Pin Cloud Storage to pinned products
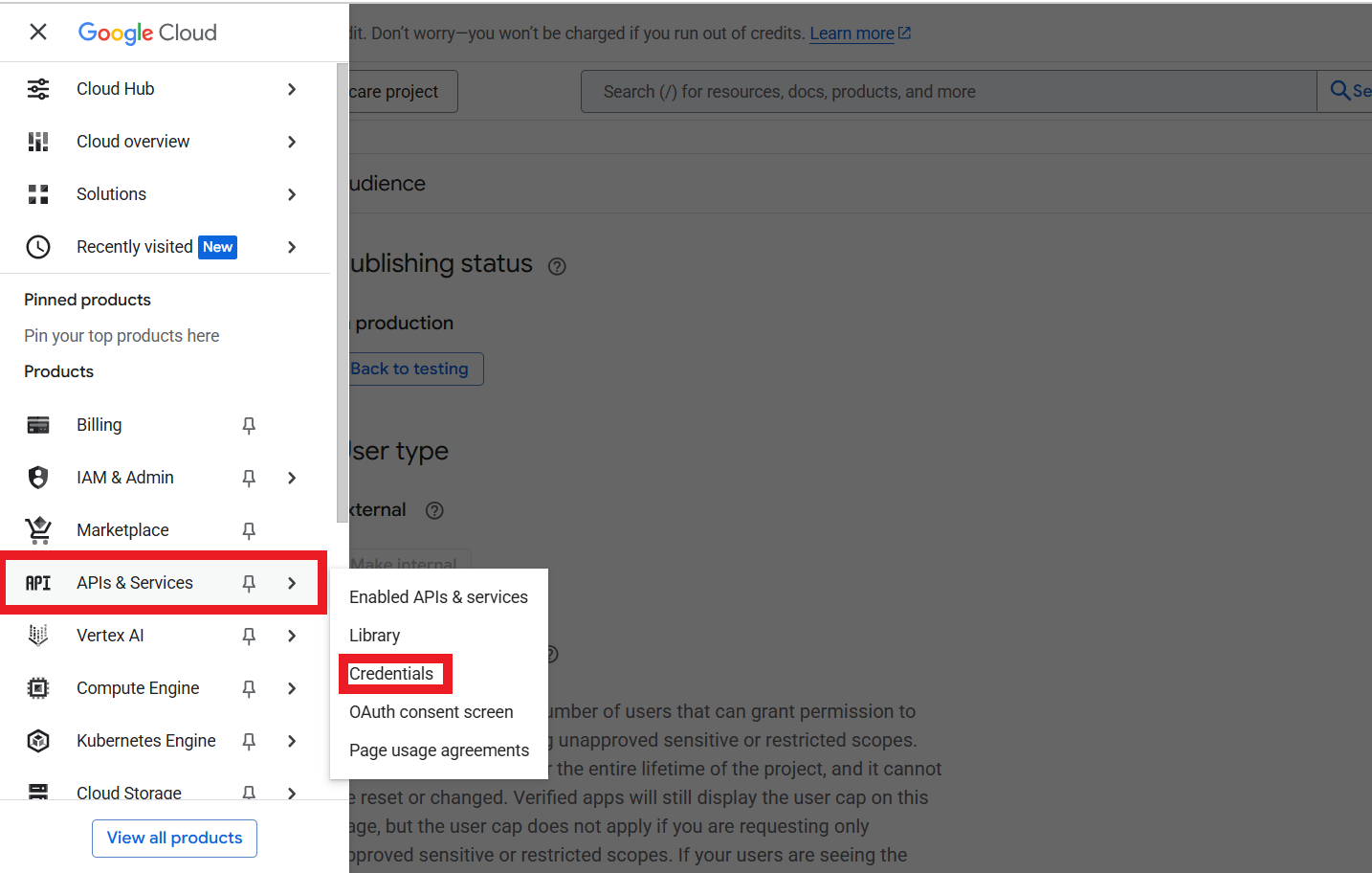 (x=249, y=793)
